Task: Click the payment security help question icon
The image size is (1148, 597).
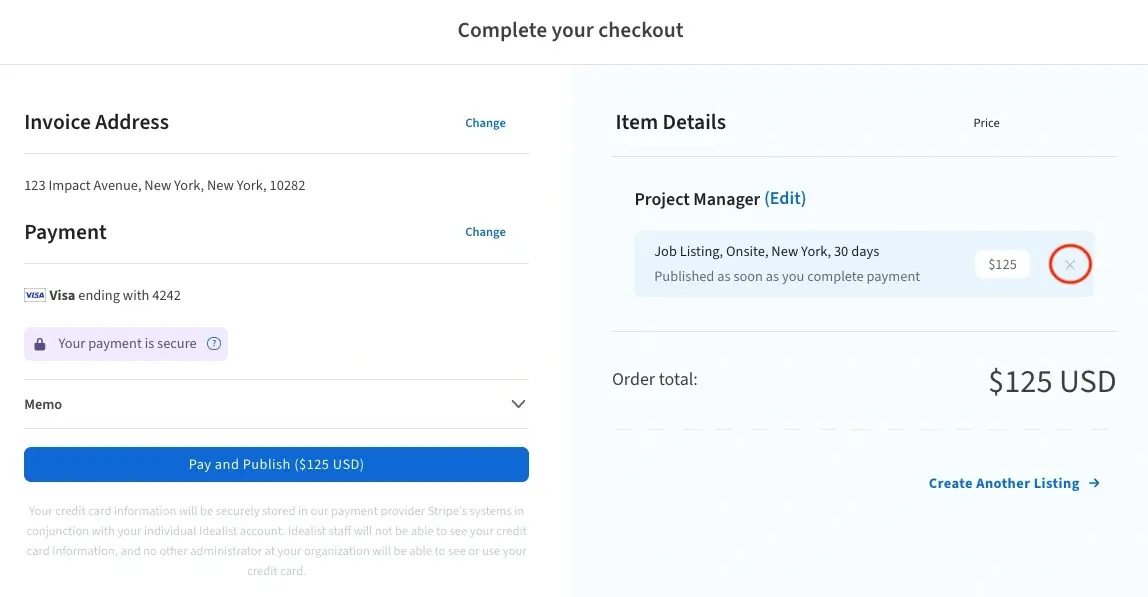Action: (214, 344)
